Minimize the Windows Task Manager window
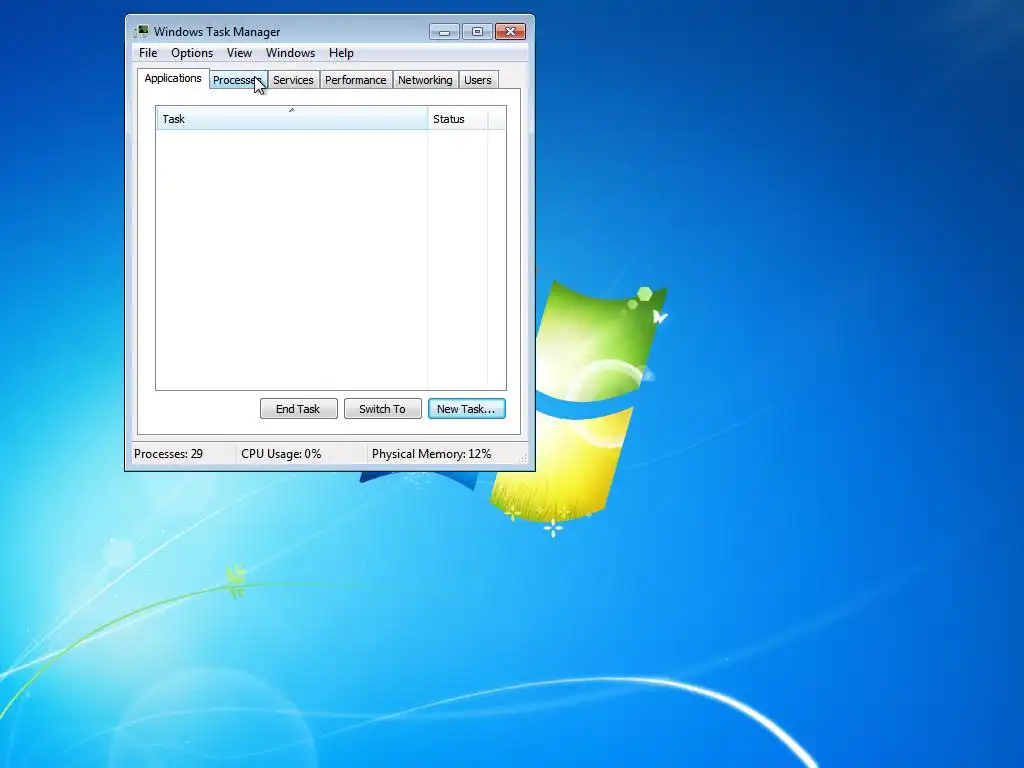 (444, 31)
